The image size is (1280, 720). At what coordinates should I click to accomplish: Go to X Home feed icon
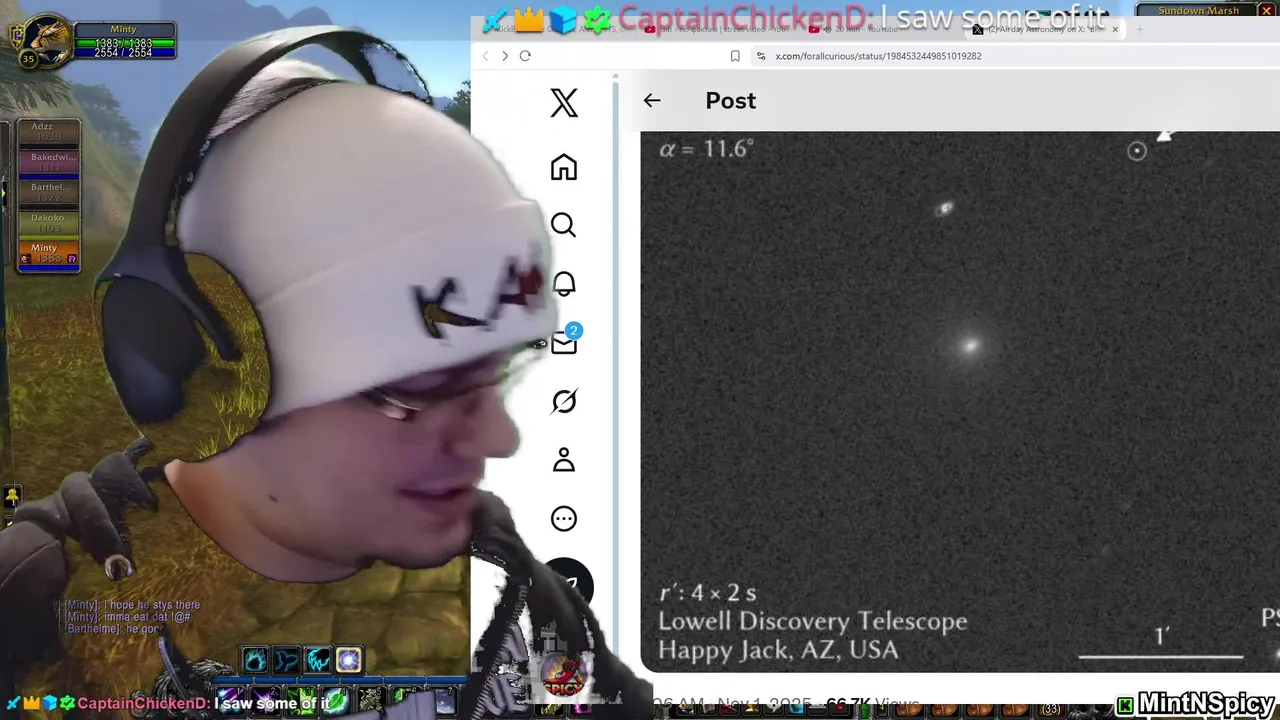pyautogui.click(x=564, y=167)
